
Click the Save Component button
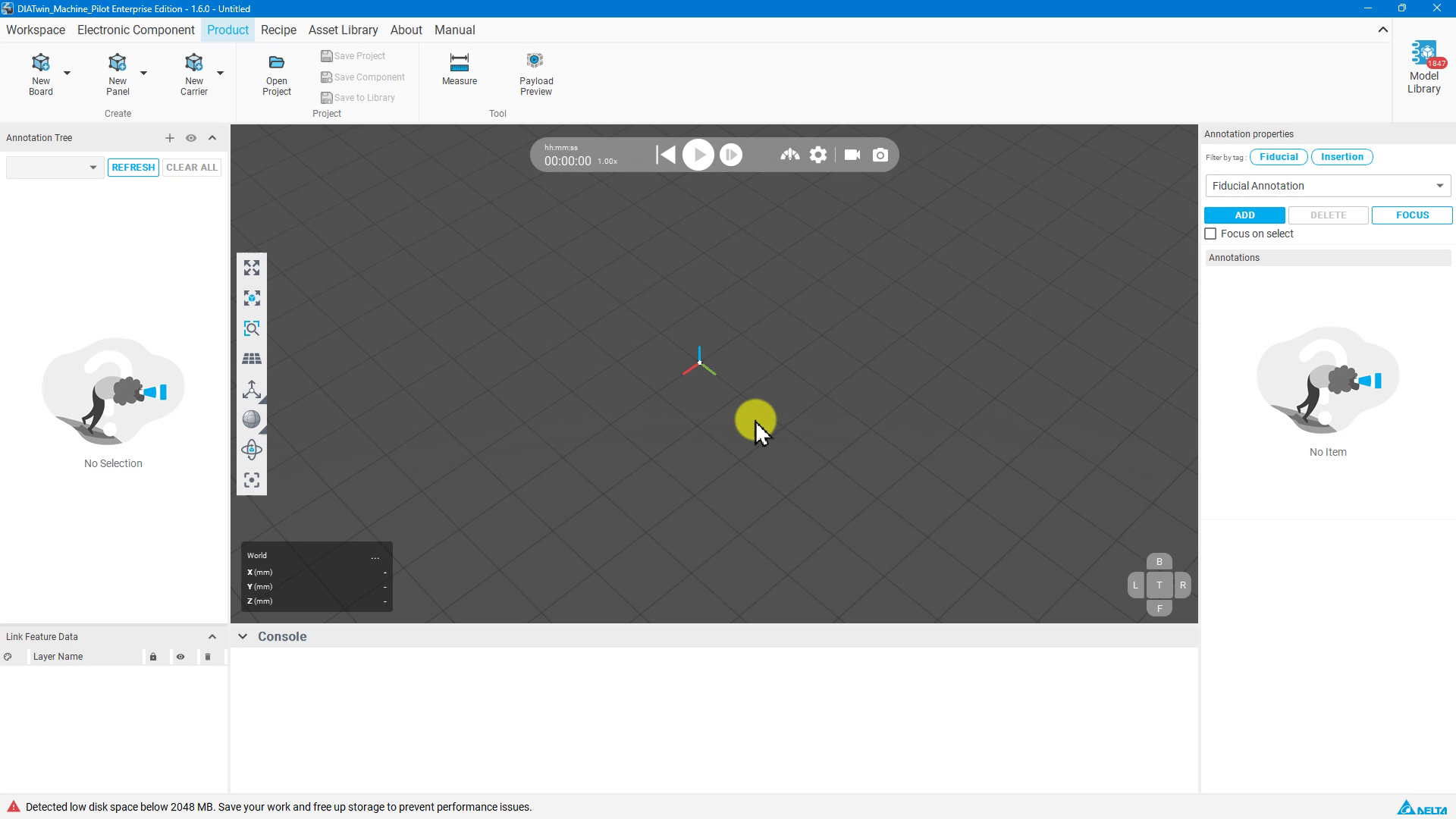(x=362, y=77)
